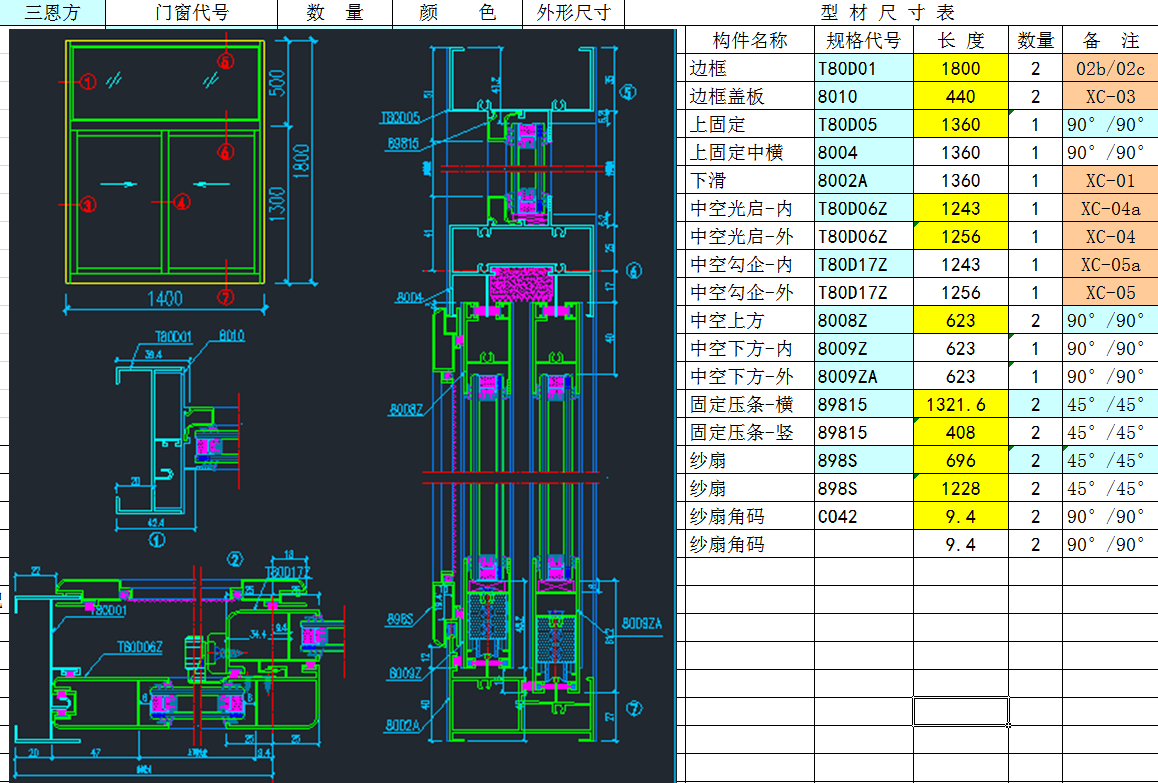Select the remark cell "02b/02c"

pyautogui.click(x=1110, y=69)
